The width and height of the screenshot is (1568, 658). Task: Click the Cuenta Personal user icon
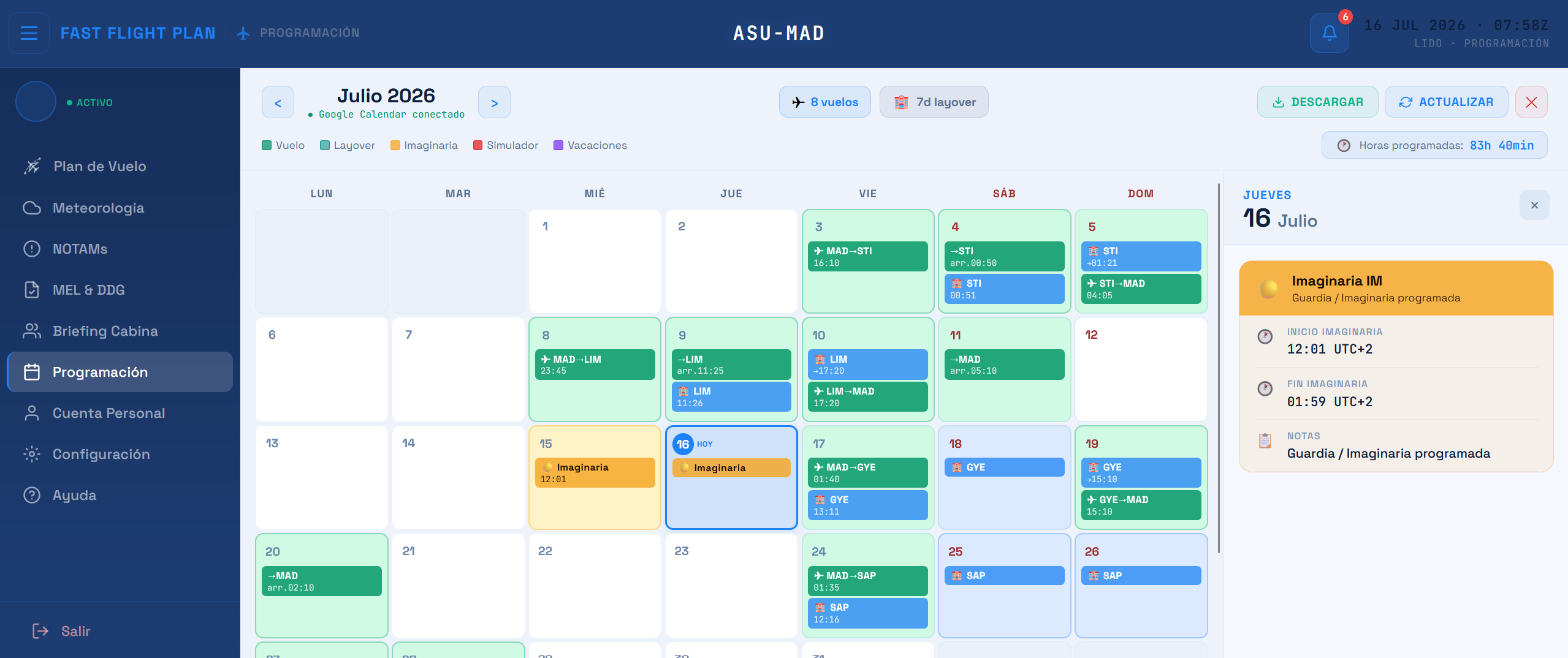pyautogui.click(x=32, y=413)
